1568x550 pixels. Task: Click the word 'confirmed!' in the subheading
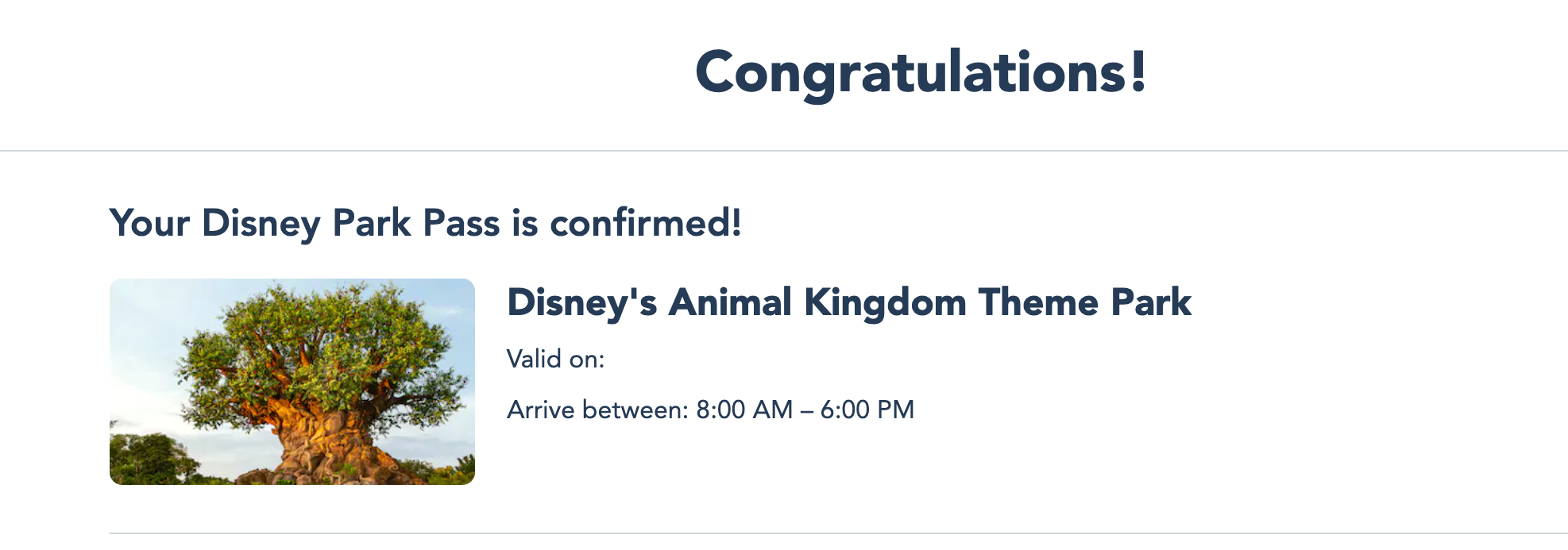(x=645, y=223)
